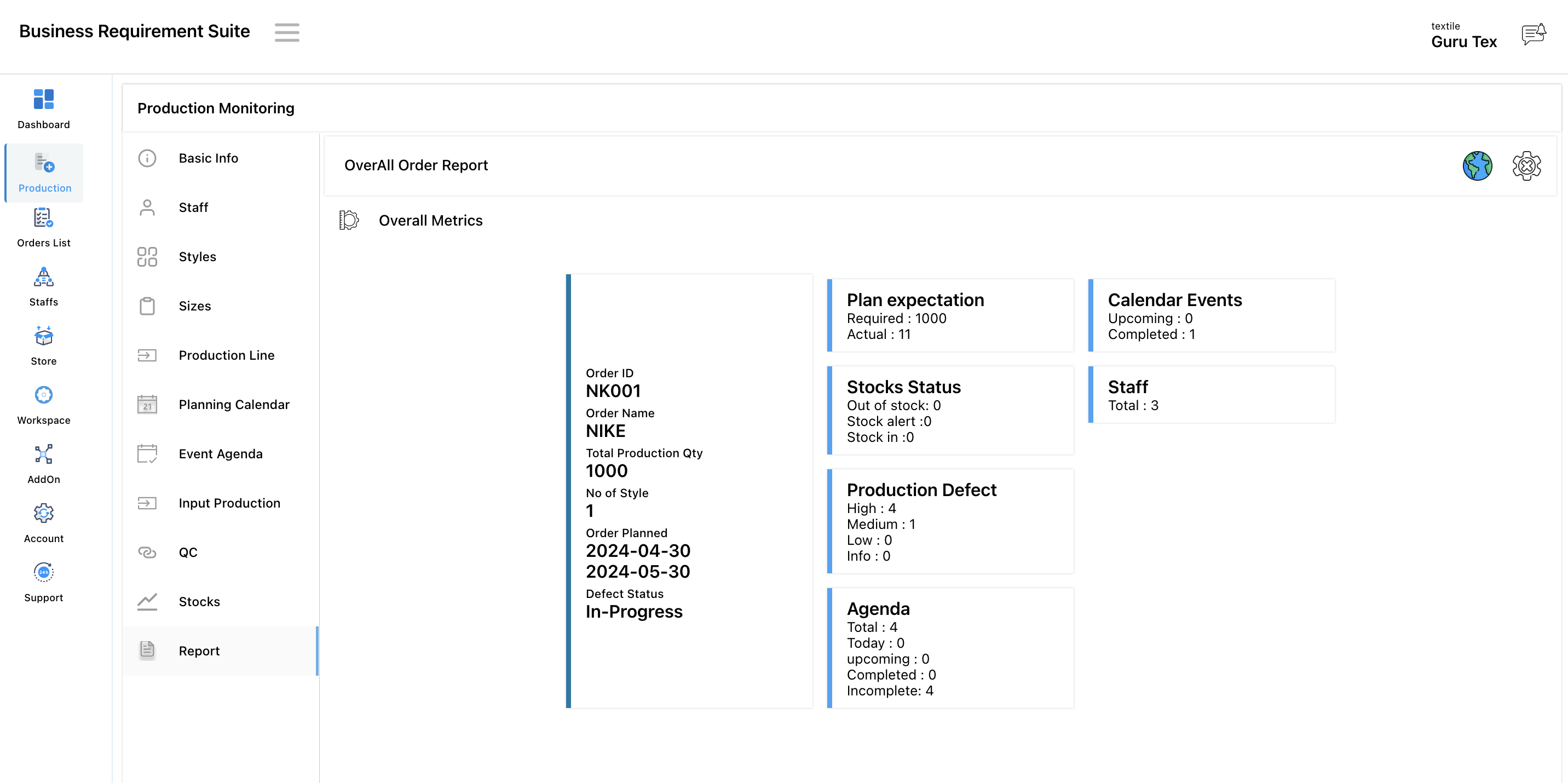Open Workspace from sidebar

click(43, 395)
